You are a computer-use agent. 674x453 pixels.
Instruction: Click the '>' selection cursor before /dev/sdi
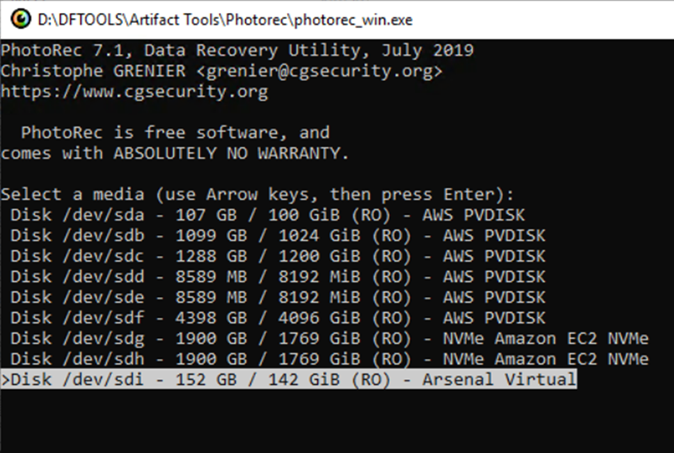[x=6, y=380]
